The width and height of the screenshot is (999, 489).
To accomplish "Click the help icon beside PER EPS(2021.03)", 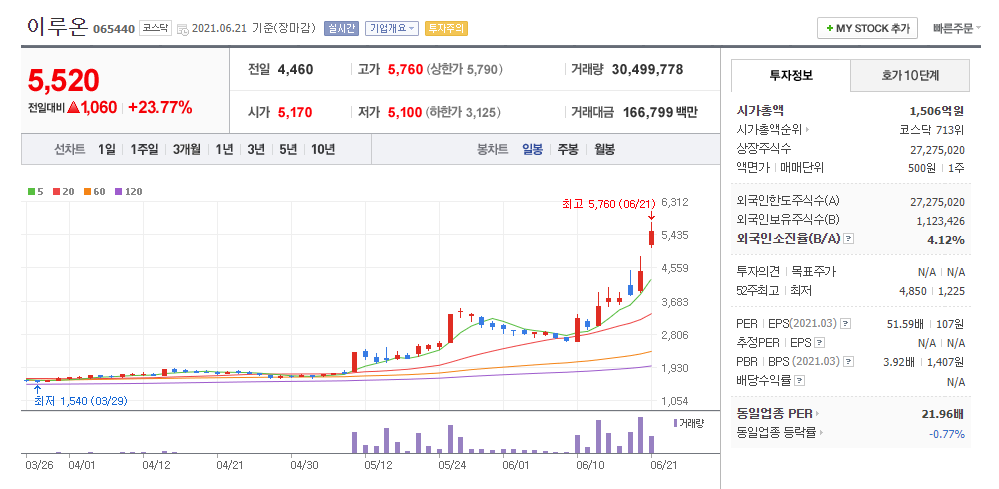I will tap(845, 323).
